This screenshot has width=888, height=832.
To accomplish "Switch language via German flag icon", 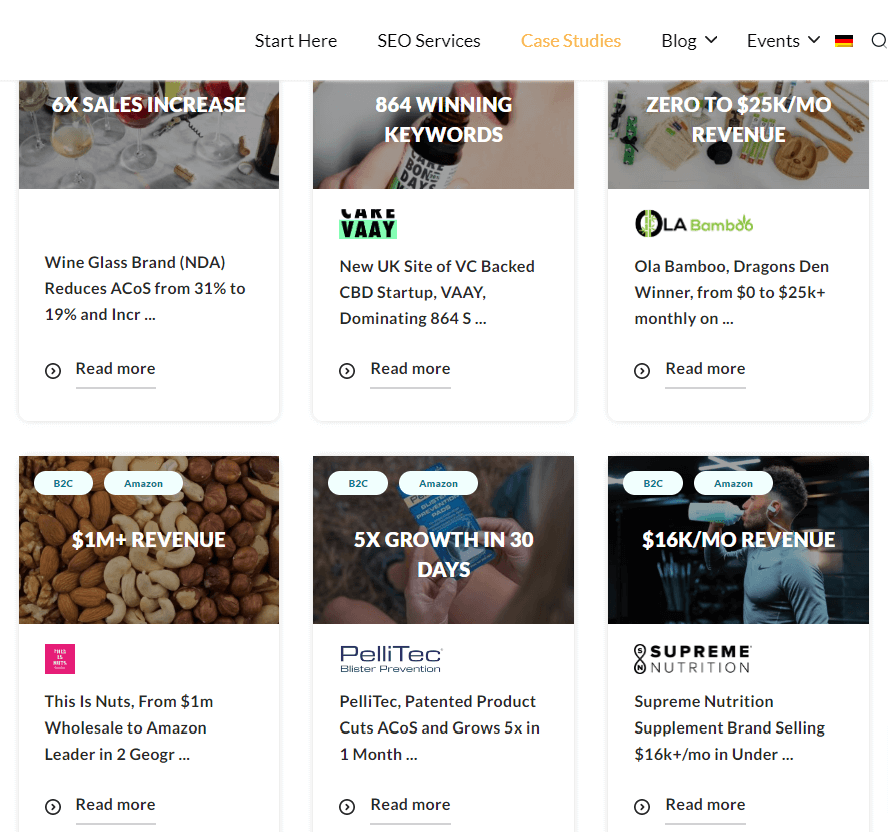I will point(844,41).
